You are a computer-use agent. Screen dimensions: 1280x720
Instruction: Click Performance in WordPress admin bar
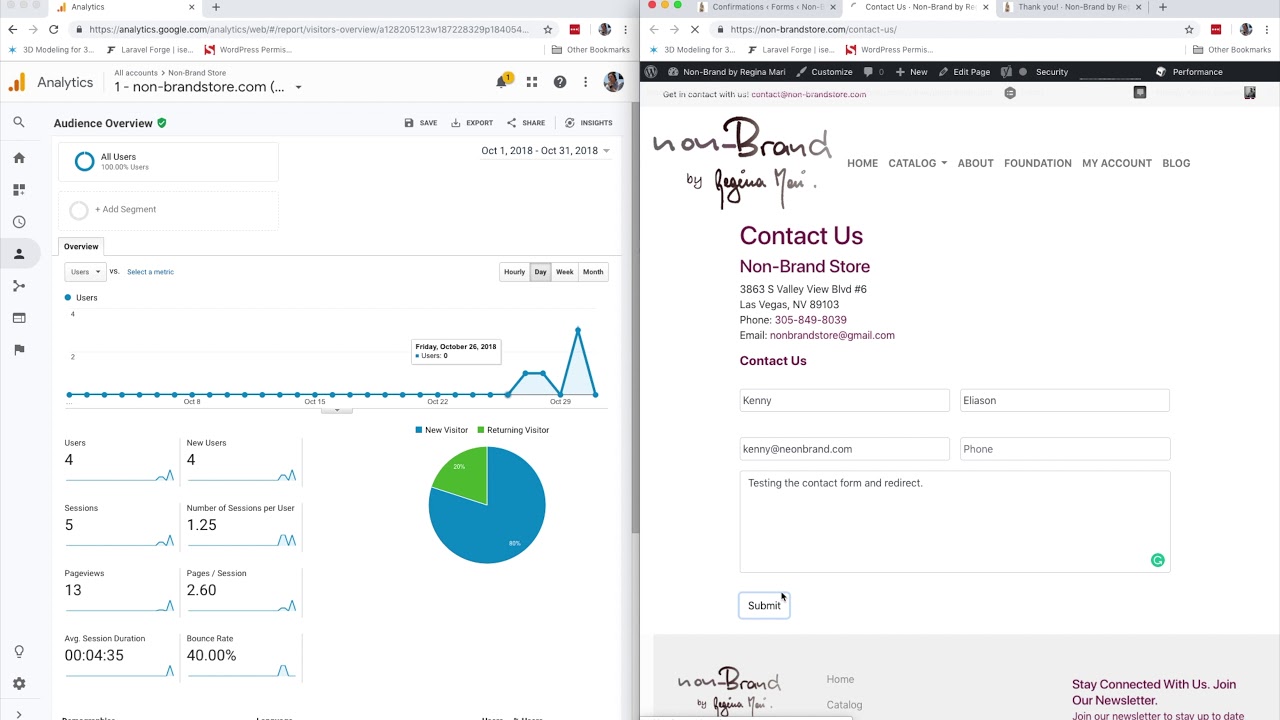coord(1189,72)
